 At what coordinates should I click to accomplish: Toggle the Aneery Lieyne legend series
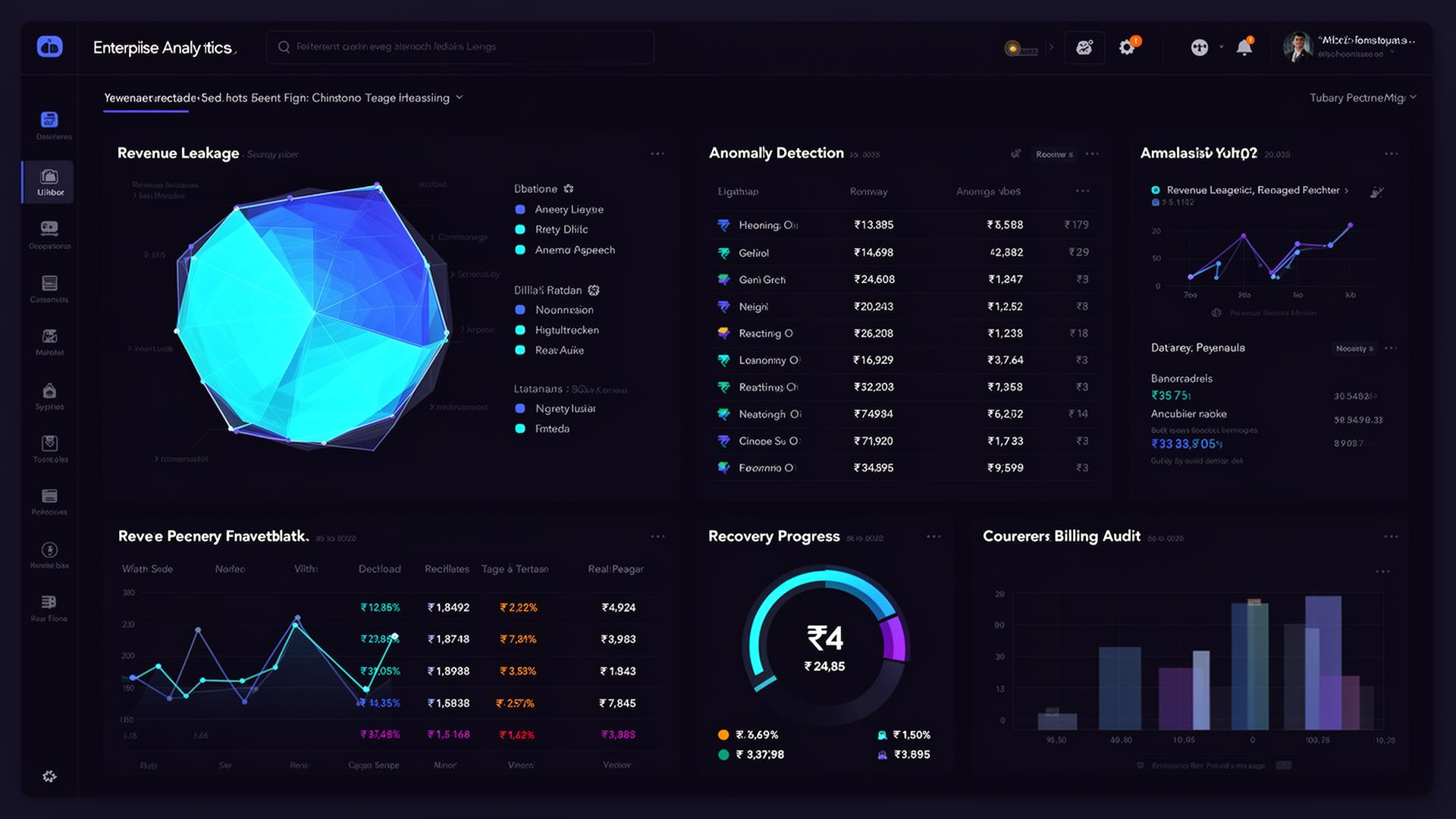pyautogui.click(x=520, y=209)
